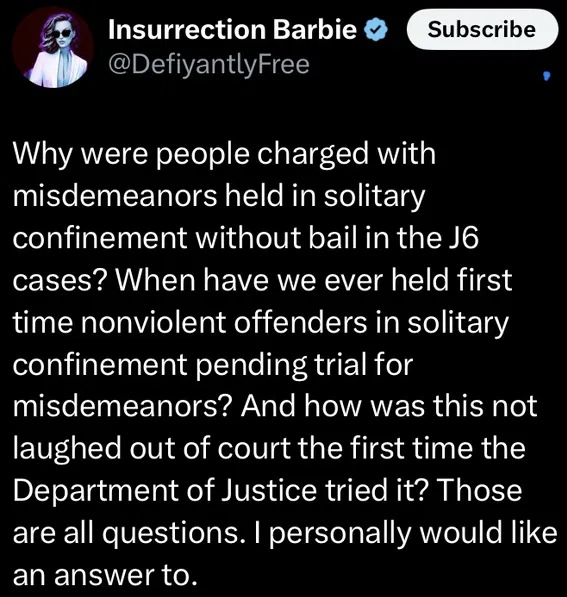This screenshot has height=597, width=567.
Task: Click the phrase 'Department of Justice' in the post
Action: (x=165, y=492)
